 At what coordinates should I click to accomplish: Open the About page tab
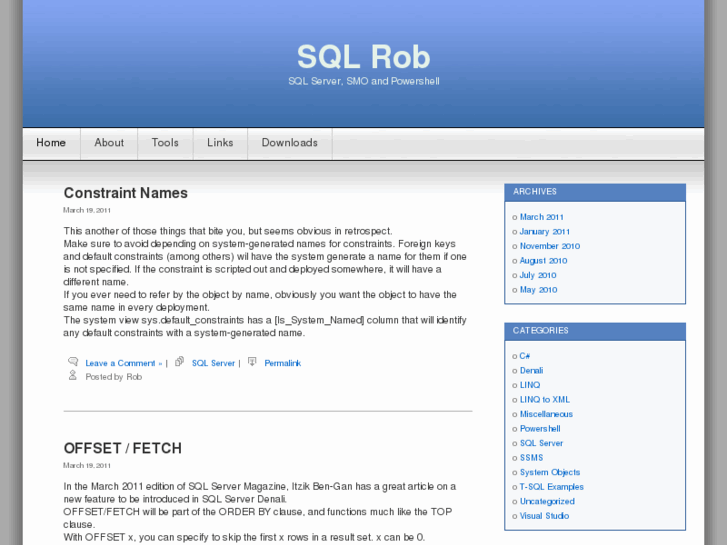[x=109, y=143]
